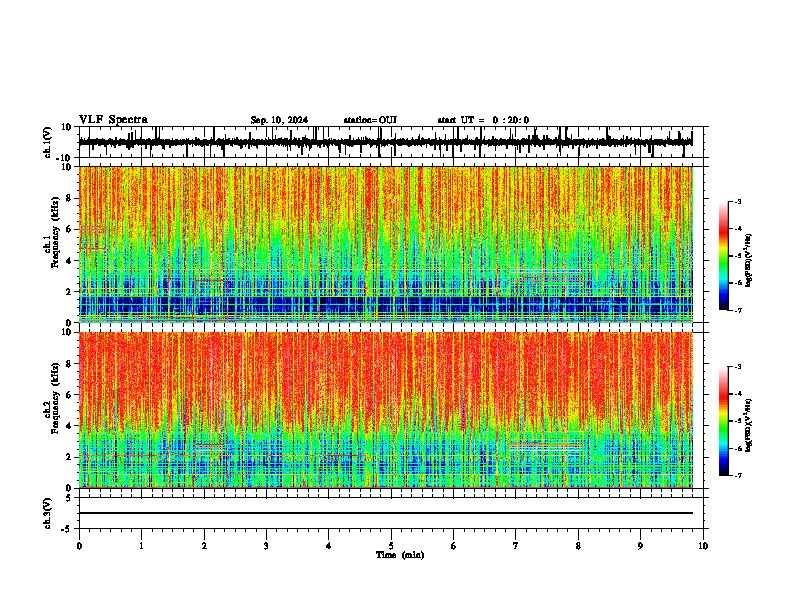Click the time axis tick label '5'
The width and height of the screenshot is (792, 612).
[391, 546]
